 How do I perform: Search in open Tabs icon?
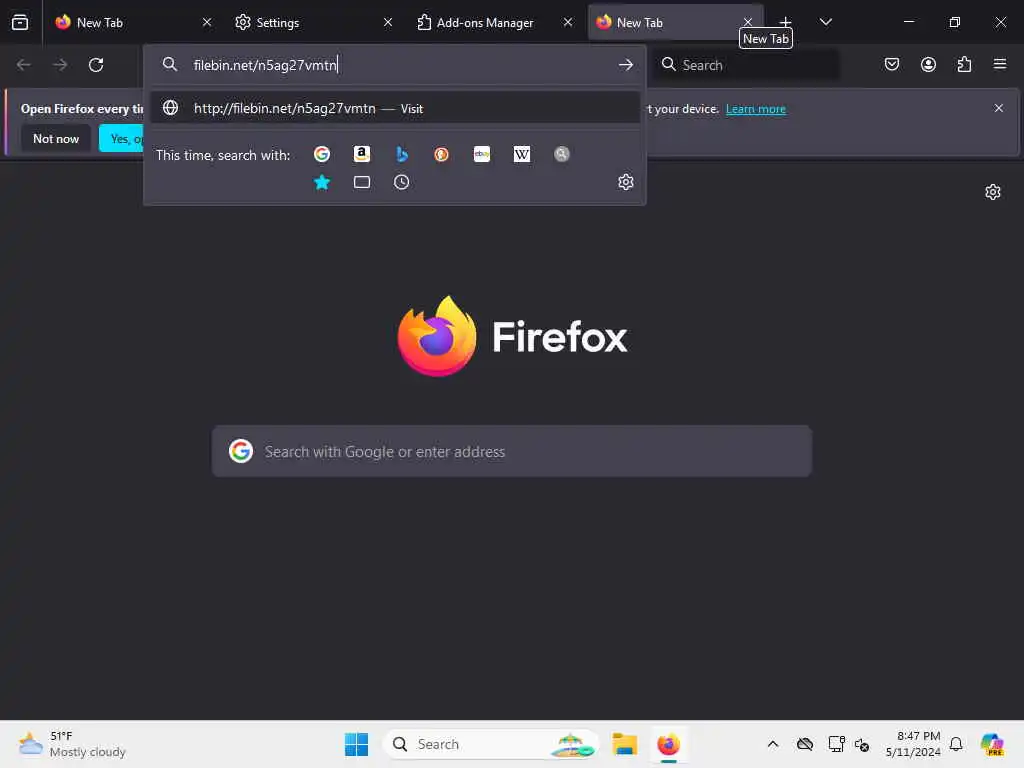point(362,182)
